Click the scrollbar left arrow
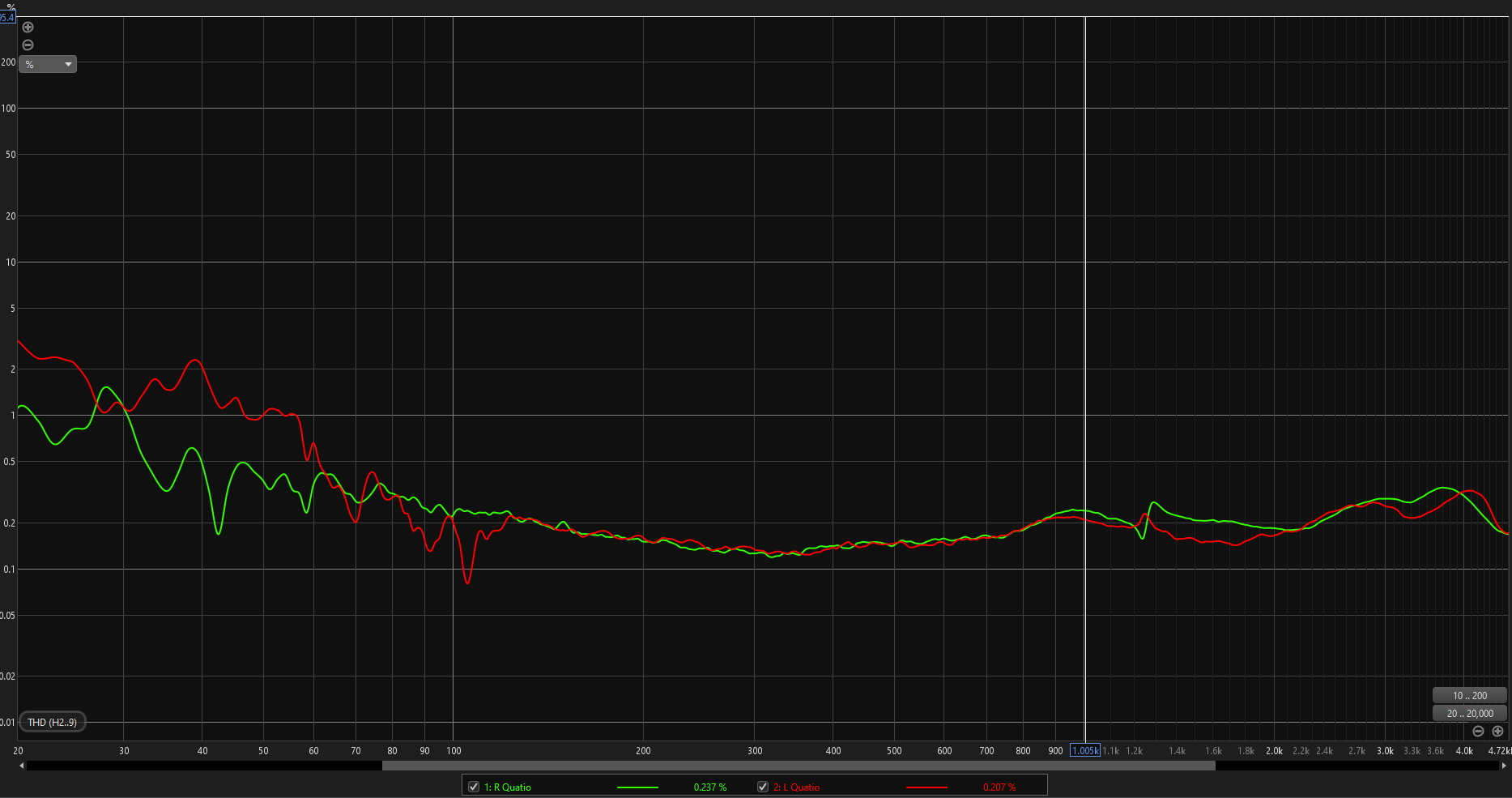Viewport: 1512px width, 798px height. coord(22,766)
